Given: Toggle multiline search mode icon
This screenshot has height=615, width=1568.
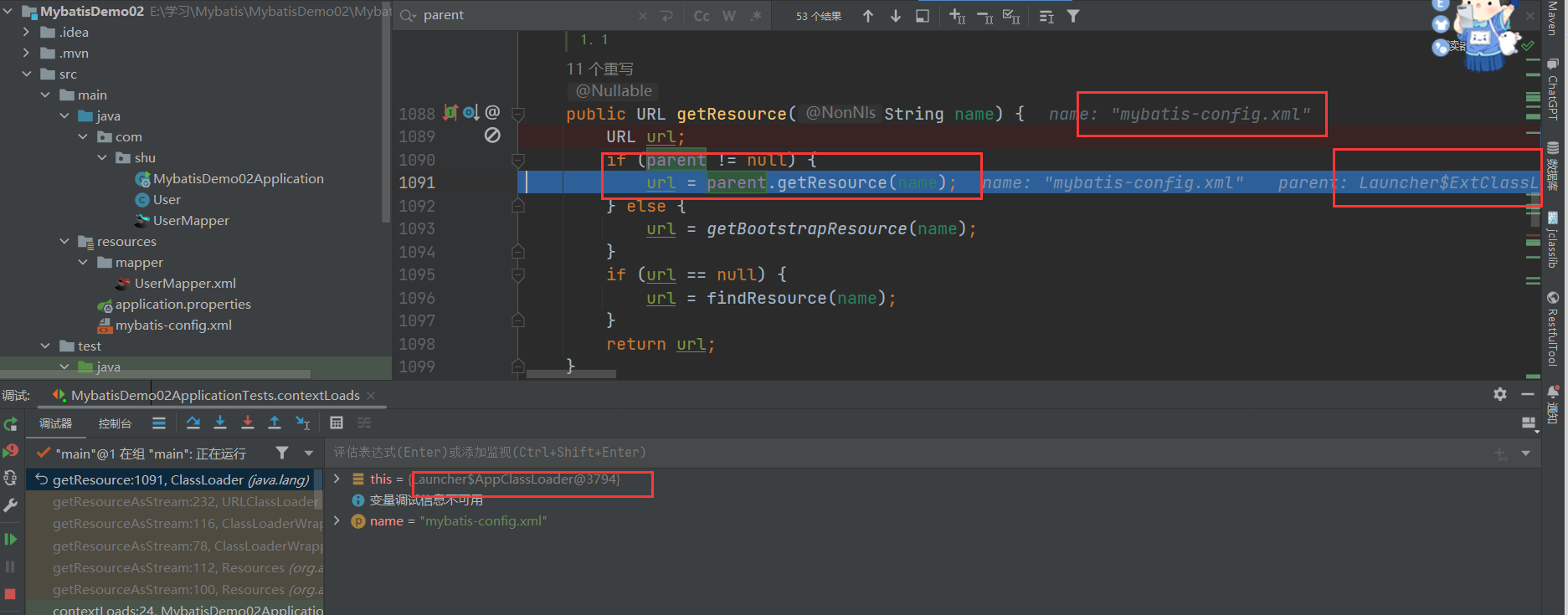Looking at the screenshot, I should pos(1046,16).
